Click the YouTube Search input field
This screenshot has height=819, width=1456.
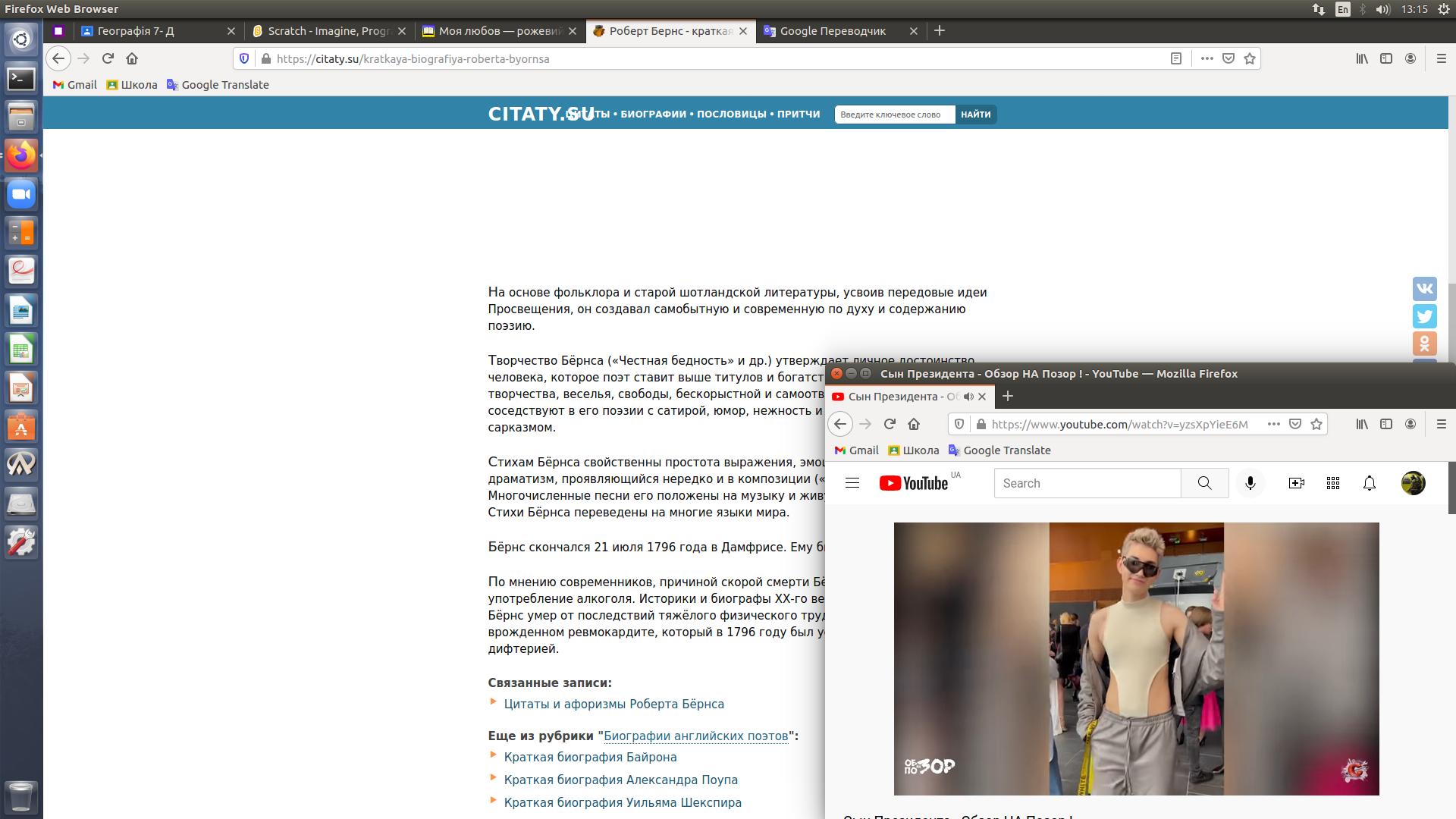click(x=1087, y=483)
